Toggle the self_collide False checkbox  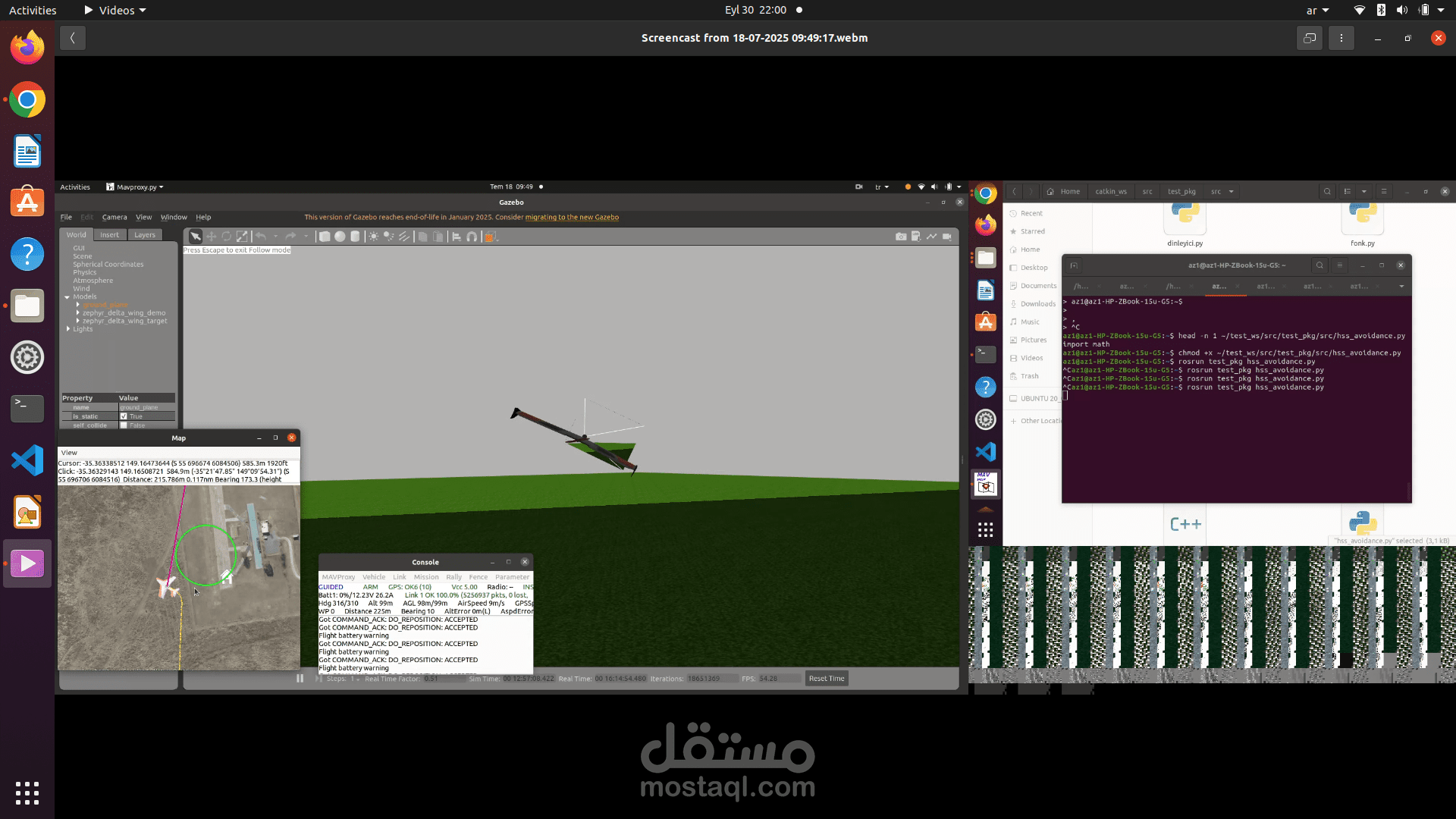[x=124, y=425]
